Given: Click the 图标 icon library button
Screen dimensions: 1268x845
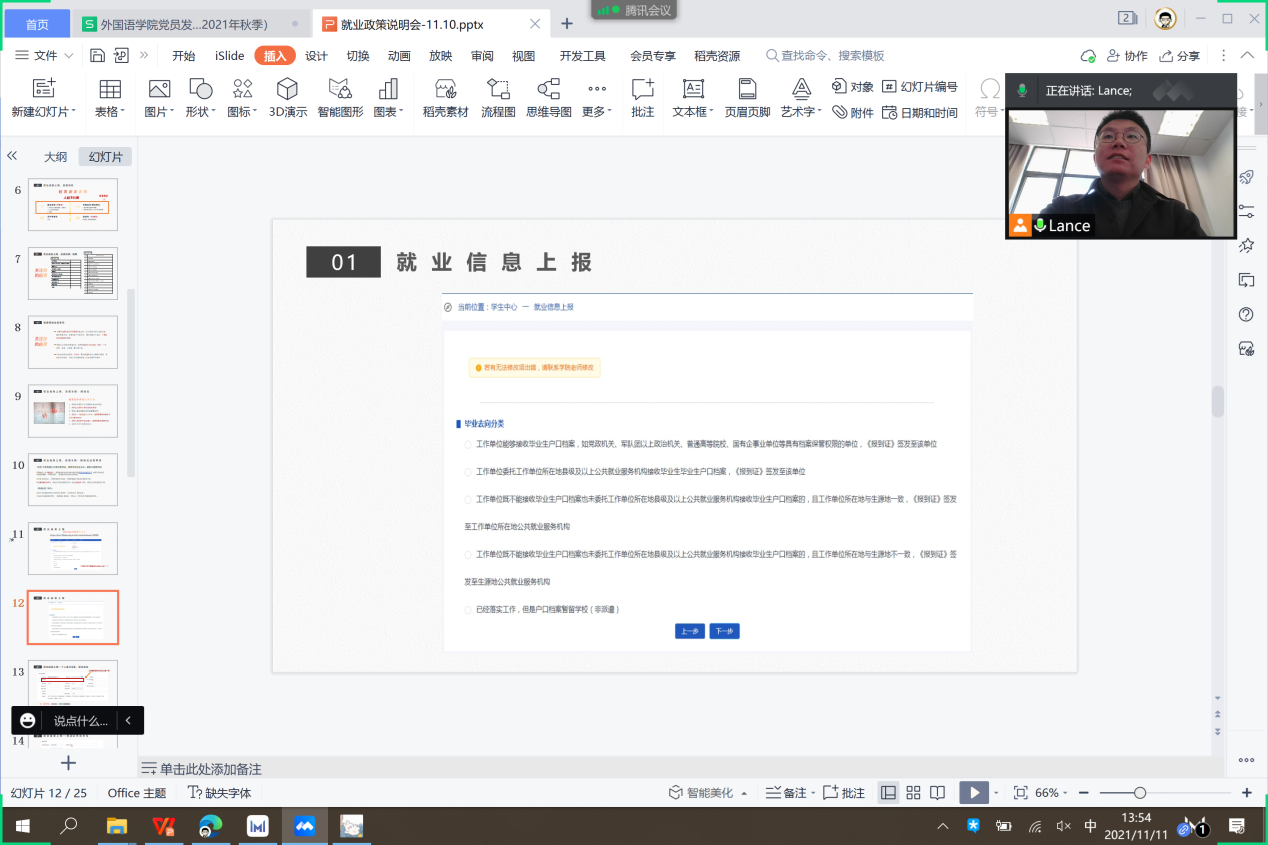Looking at the screenshot, I should [x=242, y=89].
